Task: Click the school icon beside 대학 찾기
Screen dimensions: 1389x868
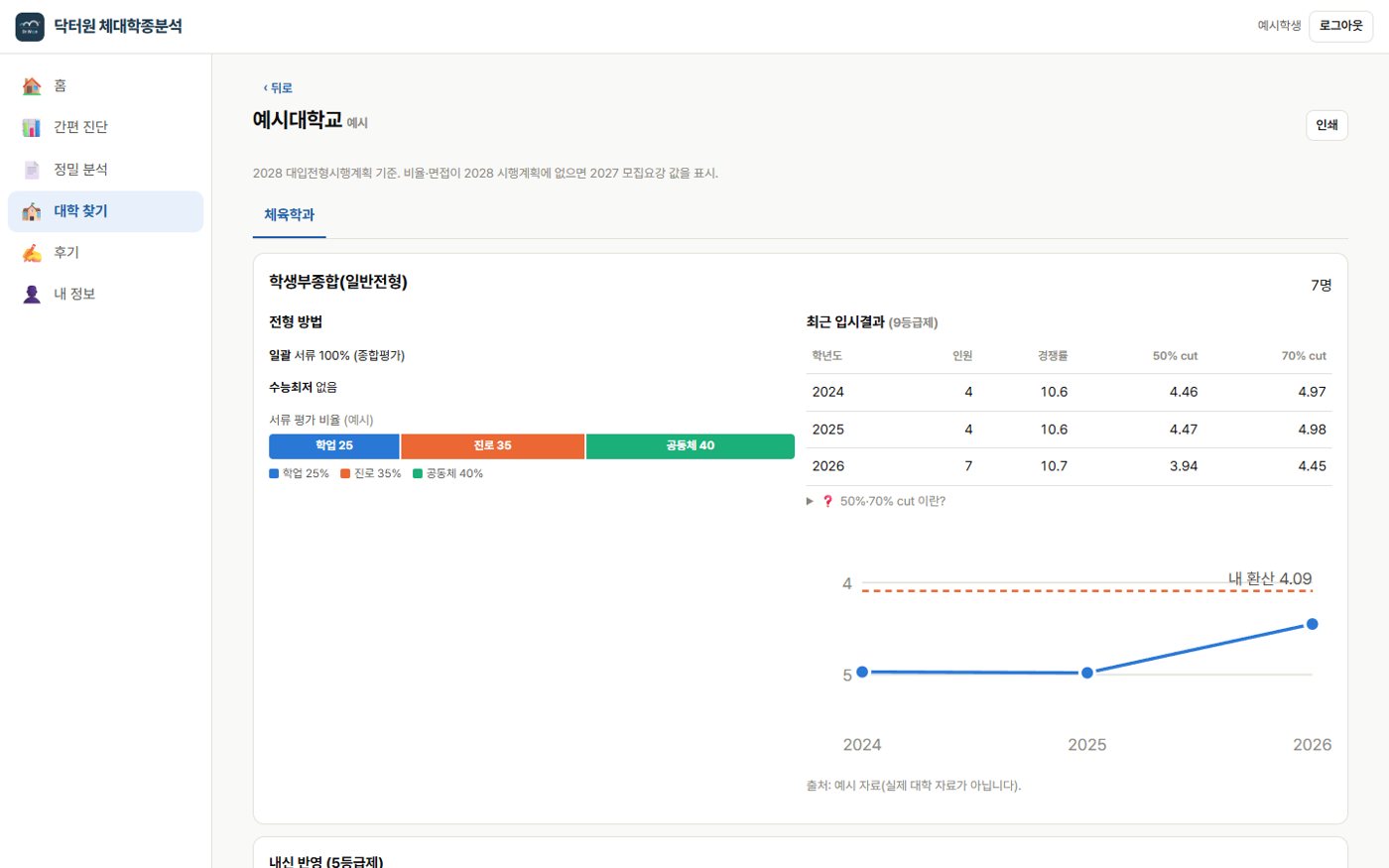Action: coord(32,211)
